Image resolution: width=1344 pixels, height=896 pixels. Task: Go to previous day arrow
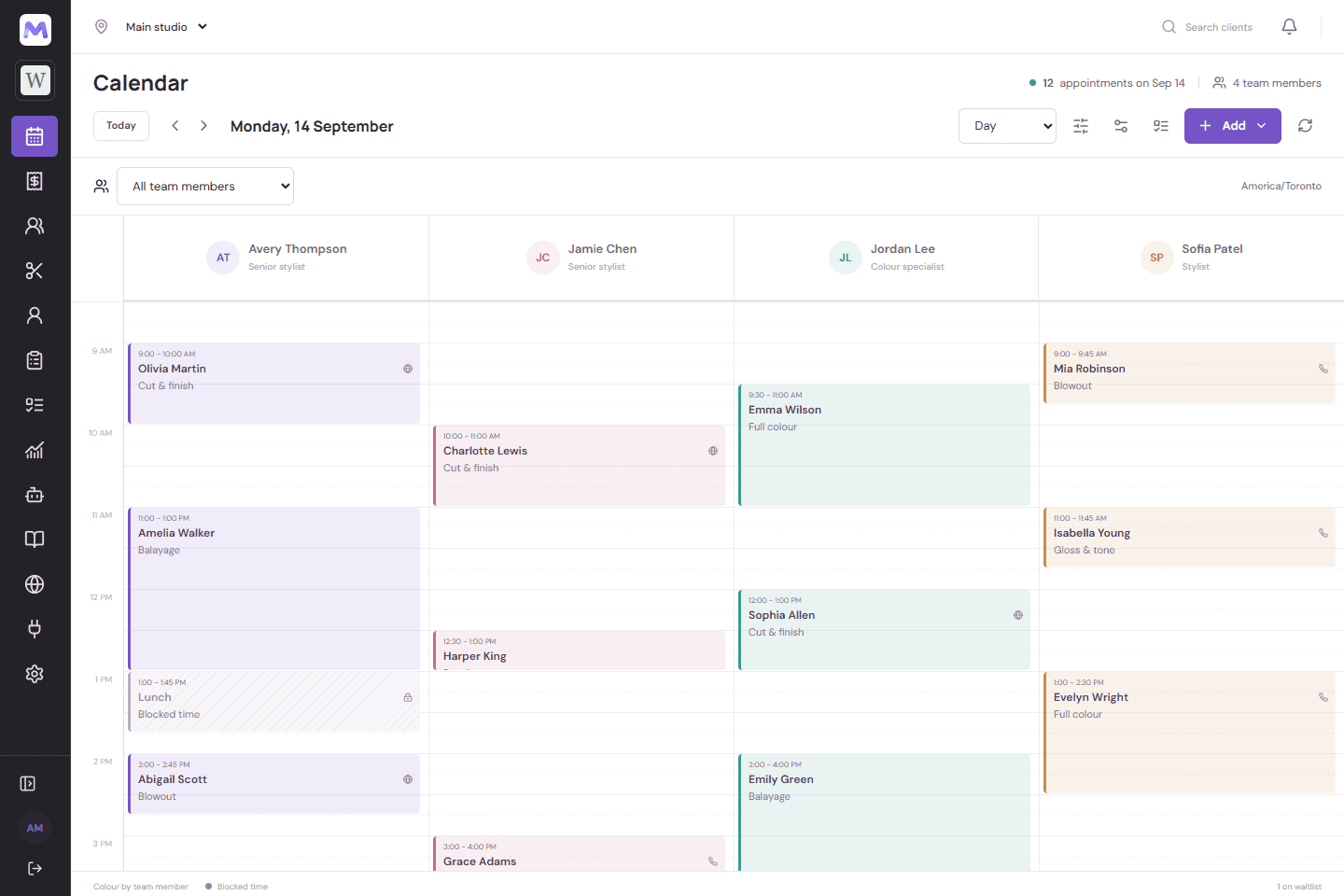point(175,126)
